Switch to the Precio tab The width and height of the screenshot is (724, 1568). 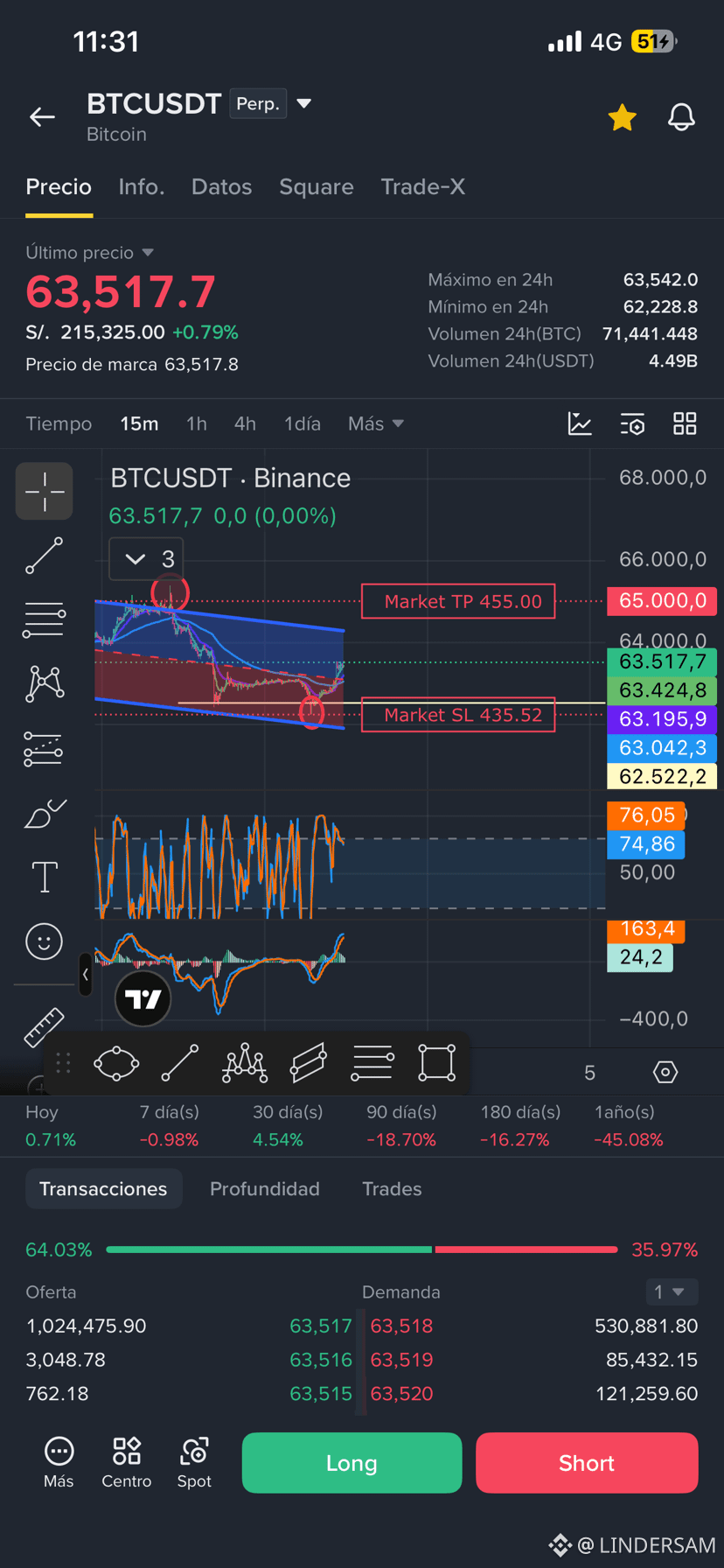pos(59,186)
